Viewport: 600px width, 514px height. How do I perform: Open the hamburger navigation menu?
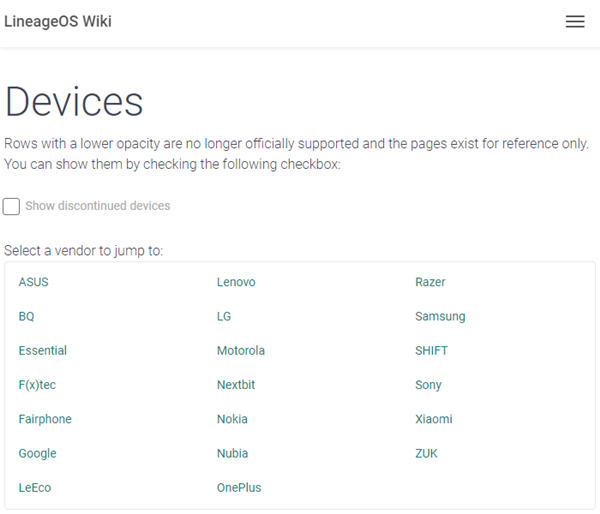pos(575,22)
